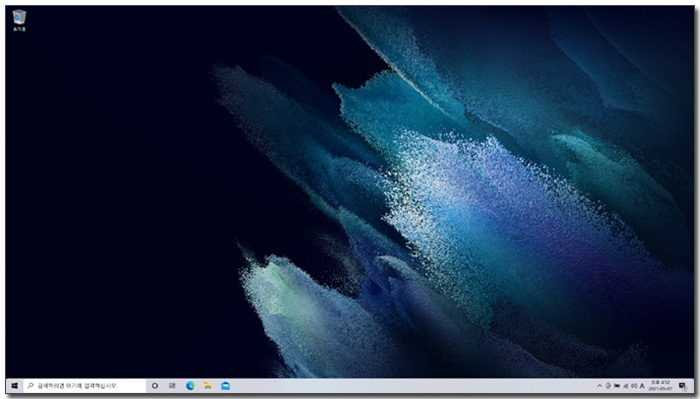
Task: Click the magnifier icon in search box
Action: point(30,385)
